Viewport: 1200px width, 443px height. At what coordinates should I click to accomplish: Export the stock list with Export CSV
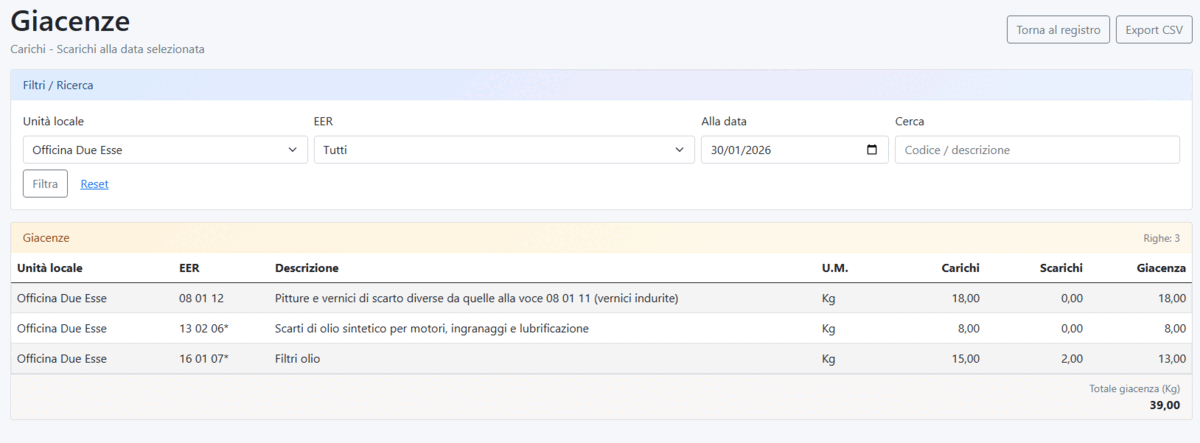1153,30
